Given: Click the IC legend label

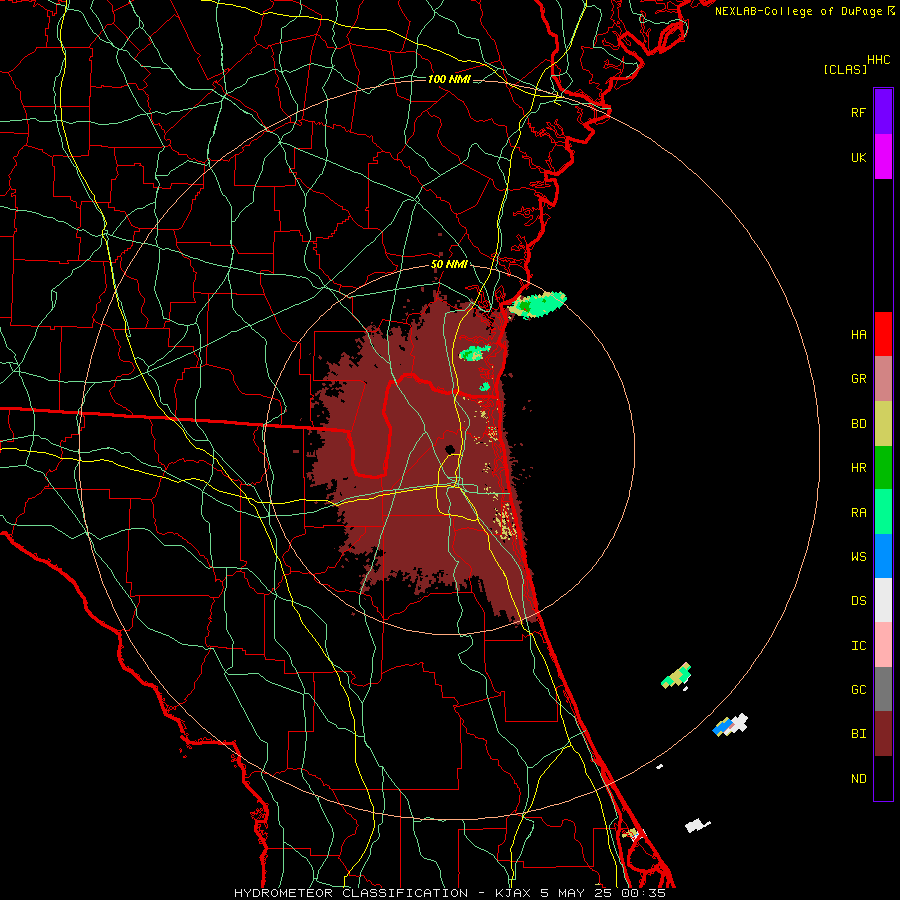Looking at the screenshot, I should 858,646.
